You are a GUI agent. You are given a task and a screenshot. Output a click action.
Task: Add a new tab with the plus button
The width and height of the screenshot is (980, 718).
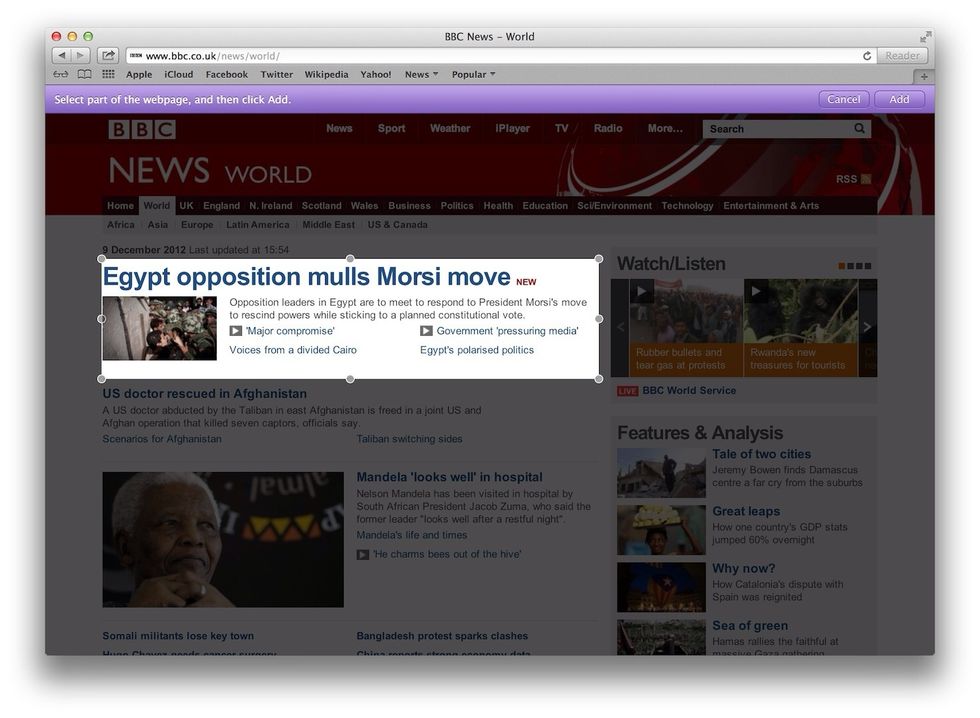point(924,76)
